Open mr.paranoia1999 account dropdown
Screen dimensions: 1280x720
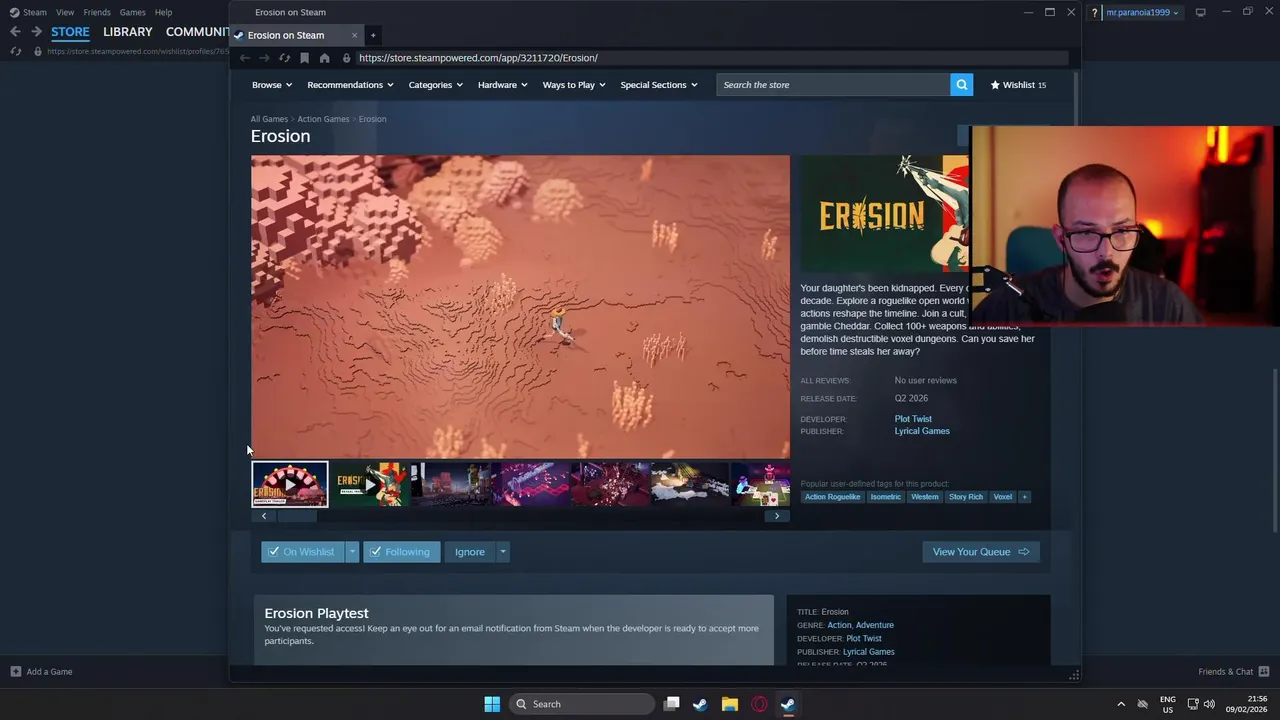1142,12
